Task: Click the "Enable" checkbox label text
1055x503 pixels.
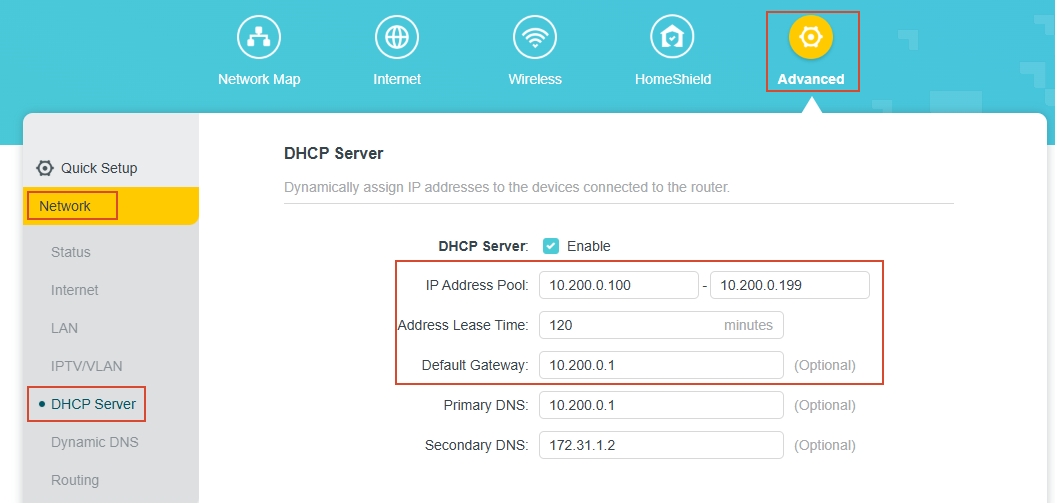Action: tap(589, 246)
